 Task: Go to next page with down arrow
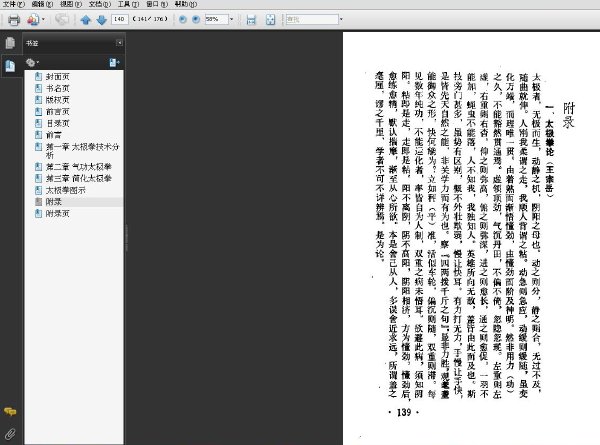101,20
